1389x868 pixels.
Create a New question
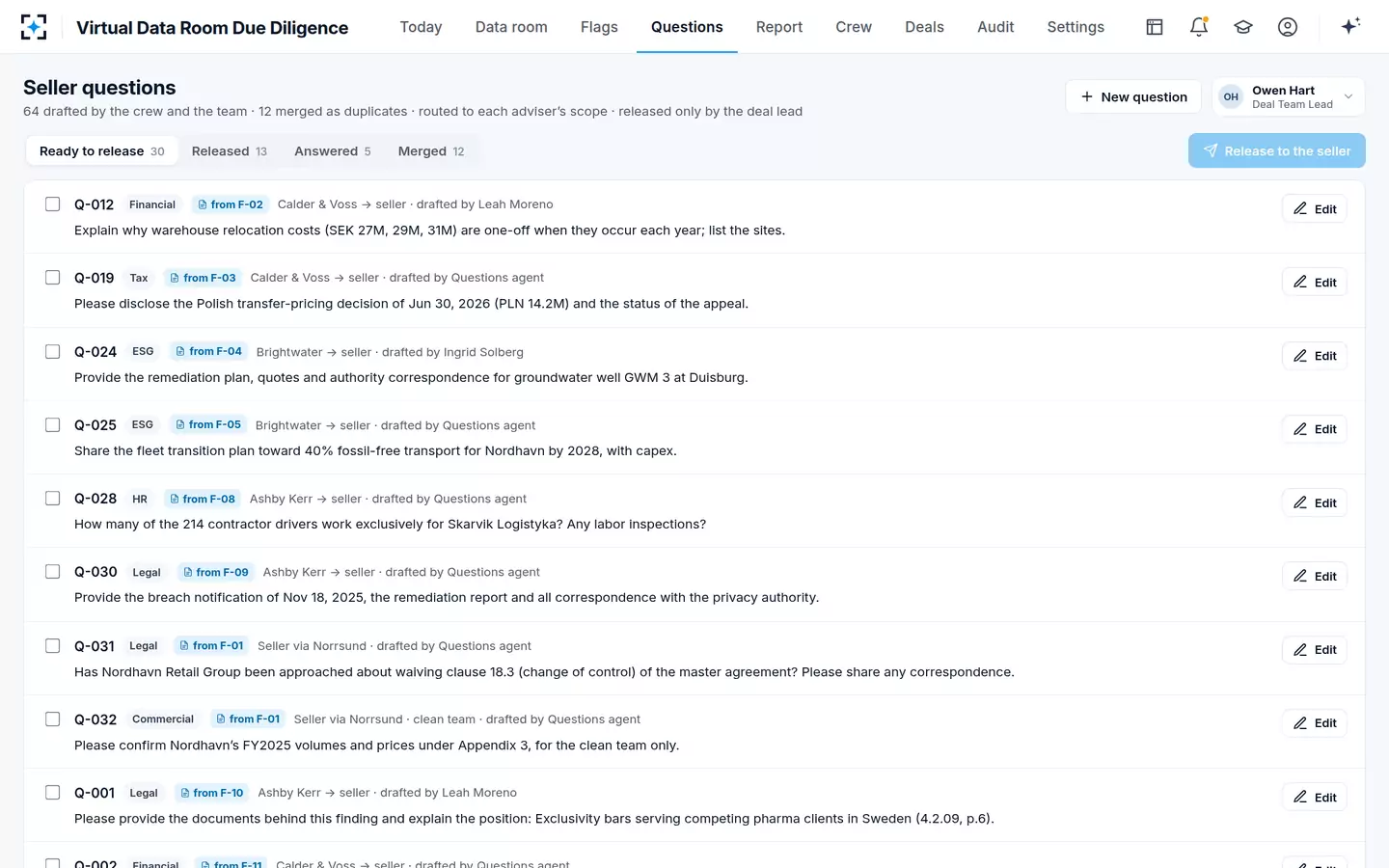pos(1133,96)
